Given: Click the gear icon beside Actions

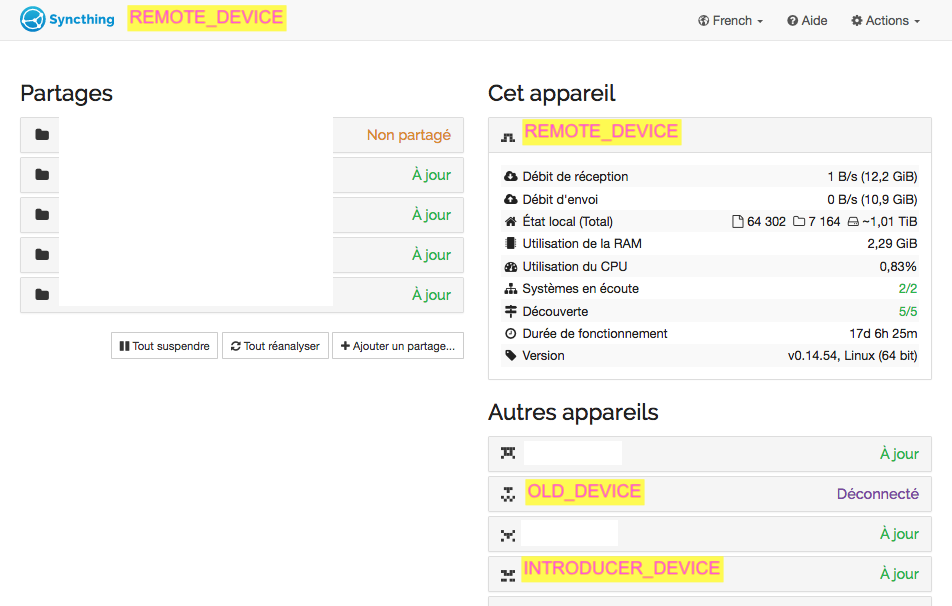Looking at the screenshot, I should point(857,21).
